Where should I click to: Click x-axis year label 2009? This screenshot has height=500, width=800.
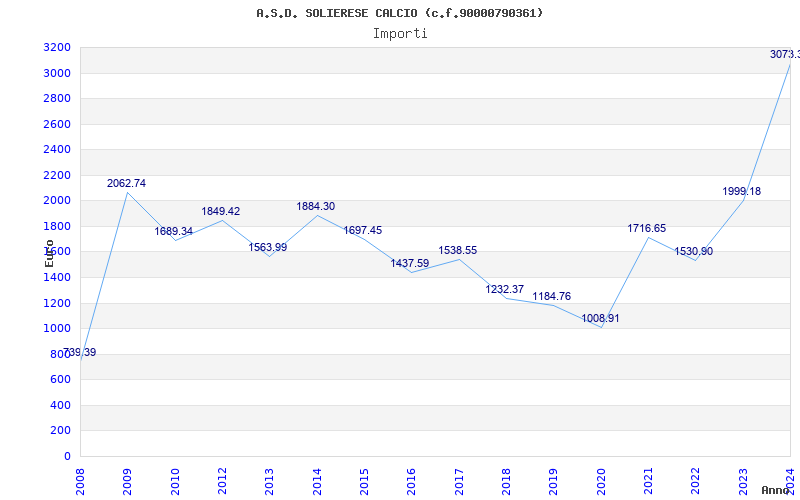(127, 482)
